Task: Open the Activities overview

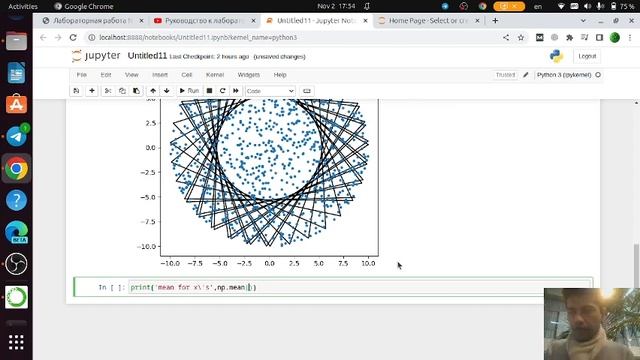Action: click(x=23, y=6)
